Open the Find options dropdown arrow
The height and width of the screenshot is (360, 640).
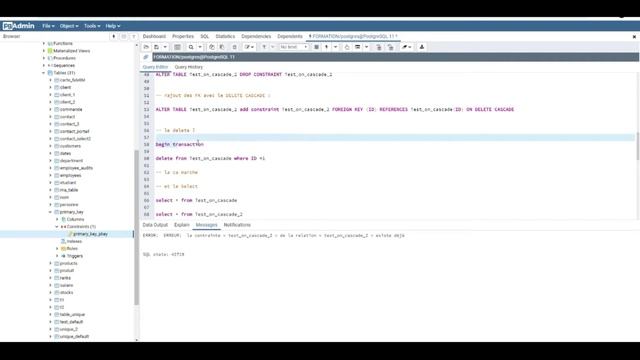coord(200,47)
